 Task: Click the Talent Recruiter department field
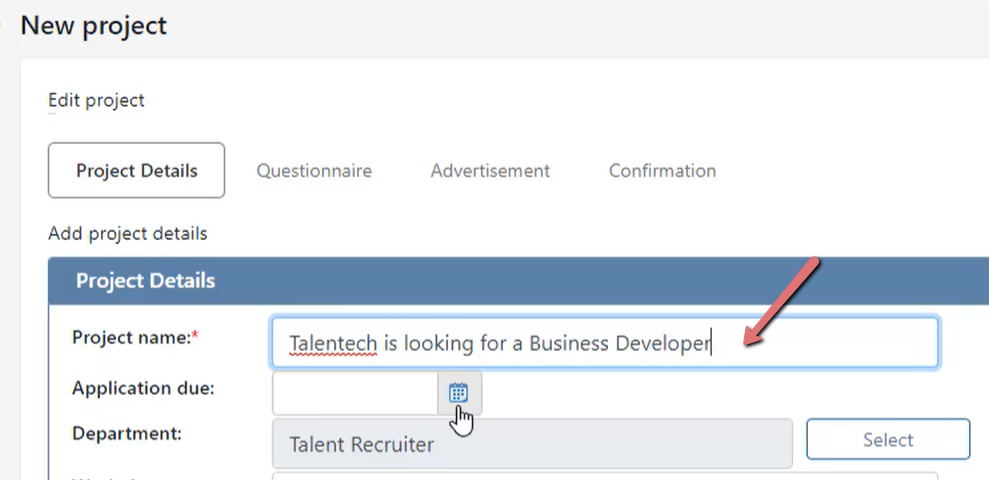point(532,444)
